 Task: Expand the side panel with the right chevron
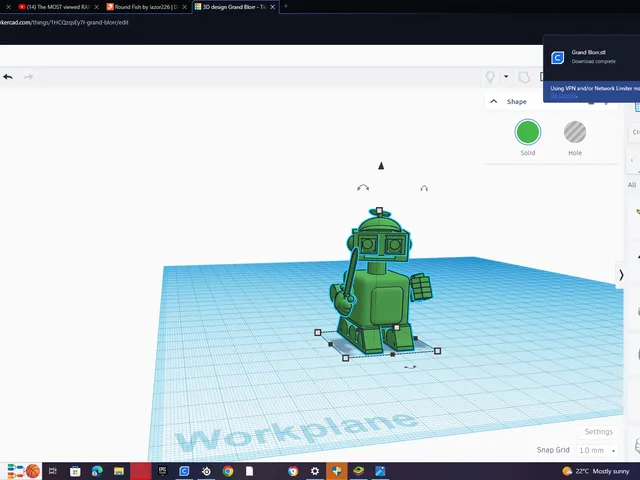click(x=620, y=275)
